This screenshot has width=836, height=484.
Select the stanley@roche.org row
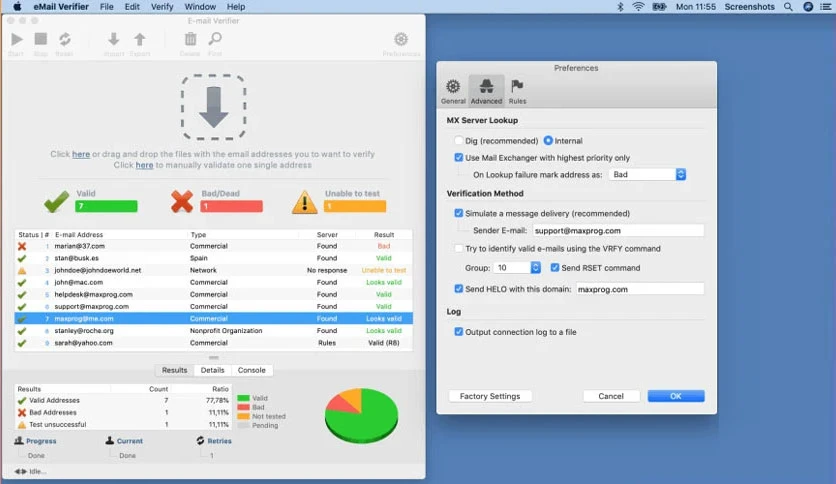pyautogui.click(x=214, y=330)
